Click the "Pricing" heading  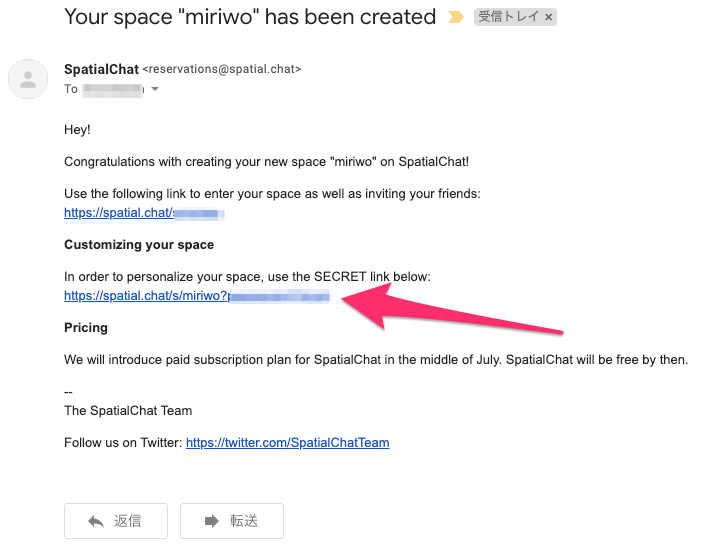click(86, 328)
